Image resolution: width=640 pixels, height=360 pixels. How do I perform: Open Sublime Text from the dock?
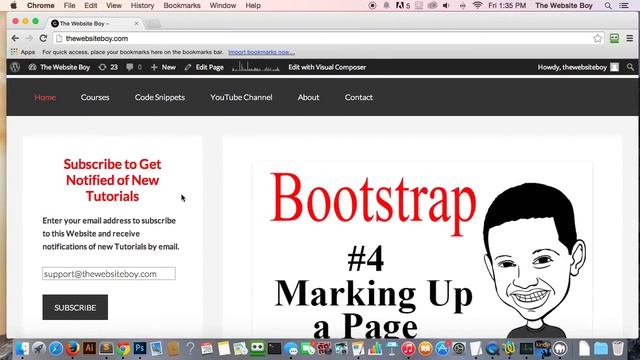click(x=106, y=348)
